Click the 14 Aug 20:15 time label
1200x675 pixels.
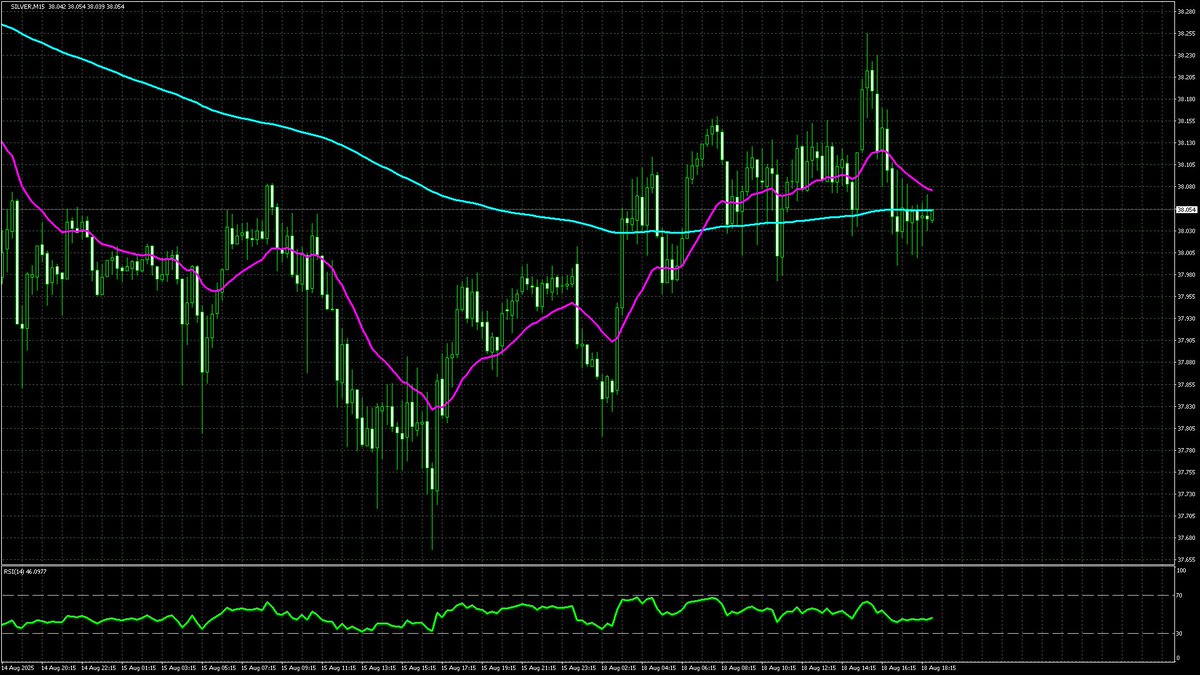coord(59,667)
